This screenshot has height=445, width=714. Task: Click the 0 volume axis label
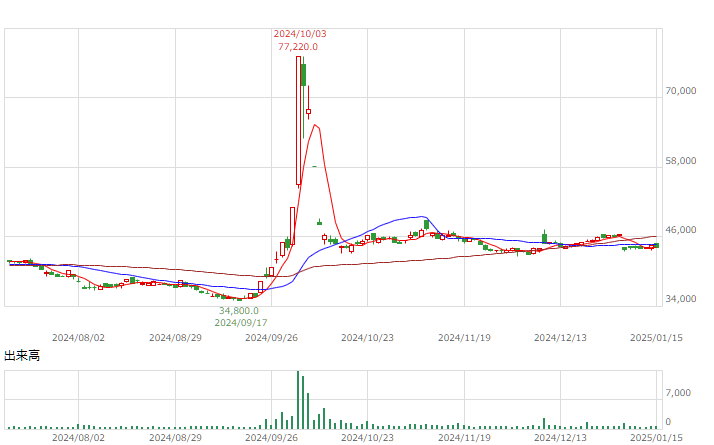point(668,422)
